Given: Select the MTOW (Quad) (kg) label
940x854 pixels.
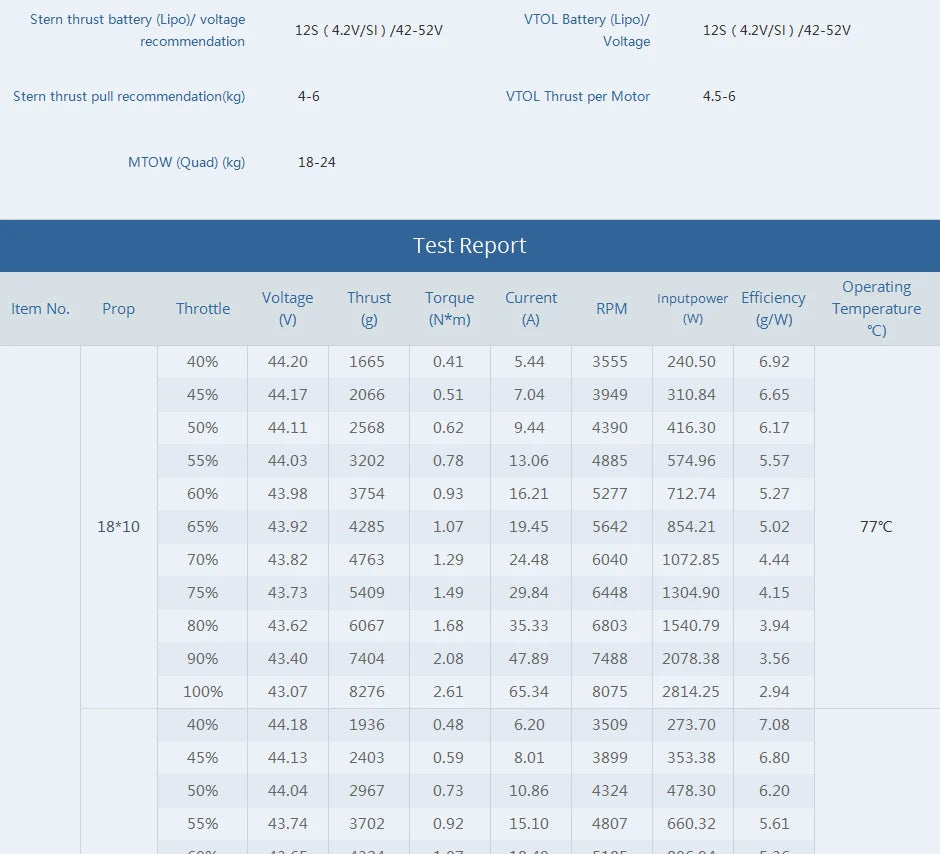Looking at the screenshot, I should point(187,162).
